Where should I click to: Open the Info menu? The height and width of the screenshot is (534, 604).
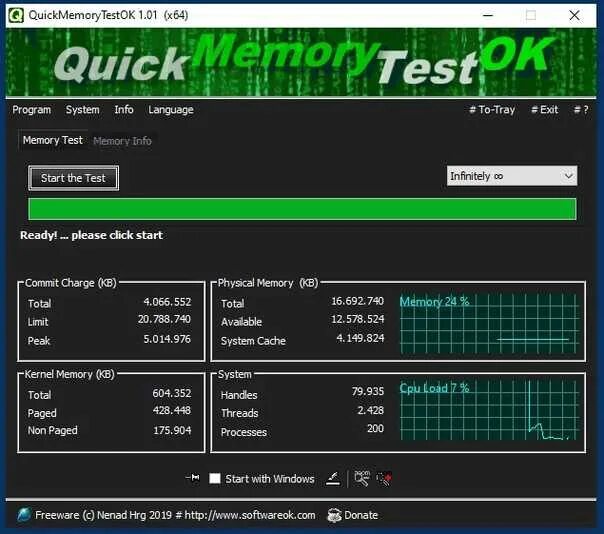point(124,110)
